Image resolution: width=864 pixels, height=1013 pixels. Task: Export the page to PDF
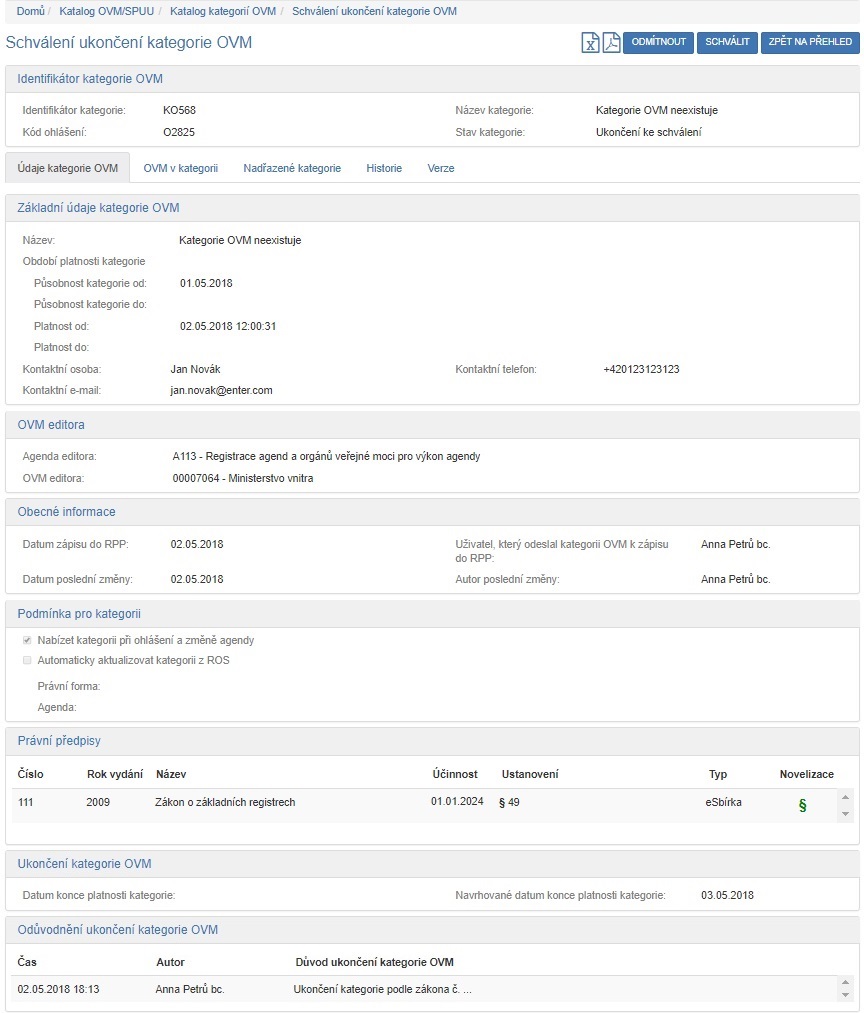point(611,43)
